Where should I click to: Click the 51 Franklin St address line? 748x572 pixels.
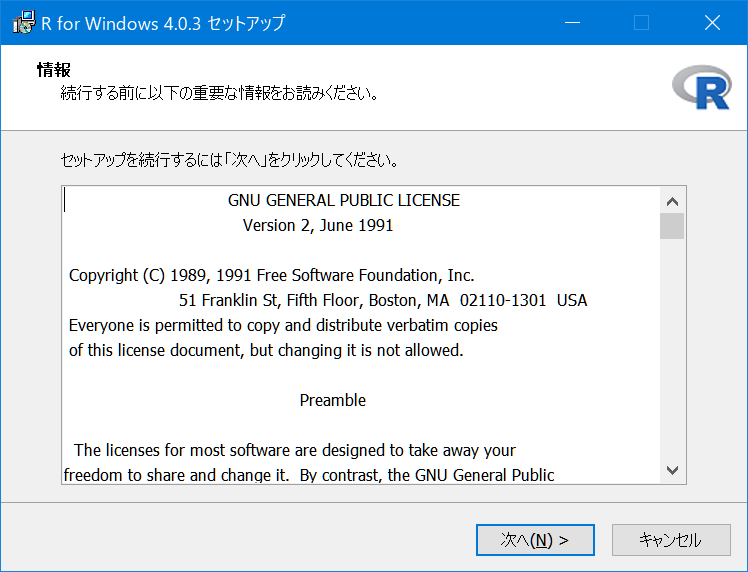(x=383, y=301)
